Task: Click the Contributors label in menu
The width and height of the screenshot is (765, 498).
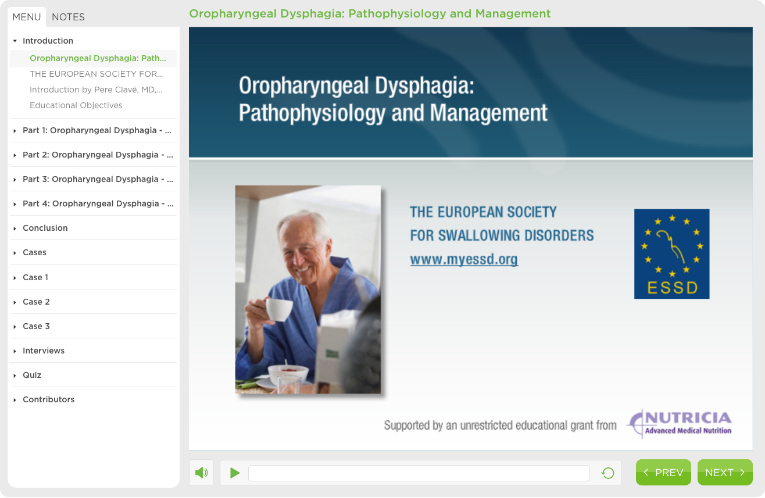Action: pos(48,399)
